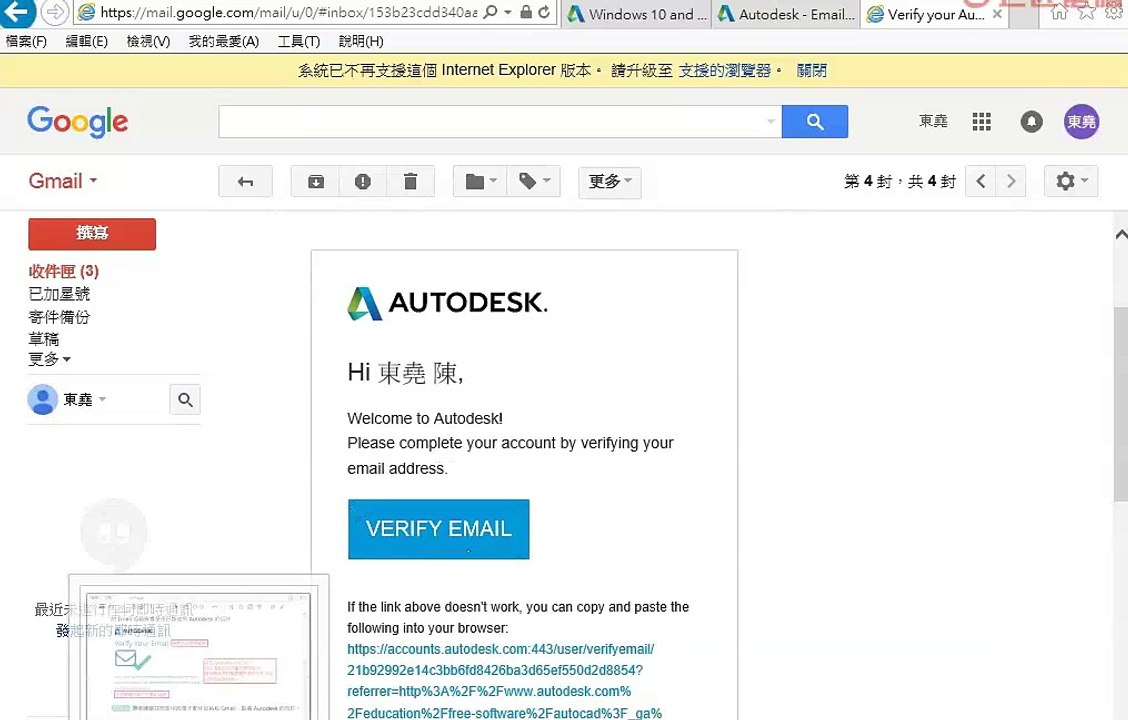Viewport: 1128px width, 720px height.
Task: Click the mail.google.com URL address field
Action: coord(288,12)
